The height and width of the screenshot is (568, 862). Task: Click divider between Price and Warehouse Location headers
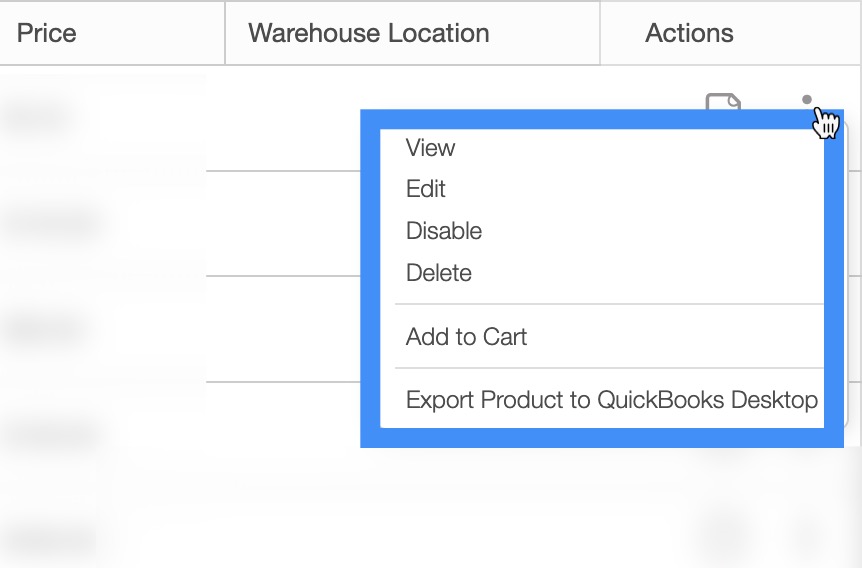tap(225, 33)
